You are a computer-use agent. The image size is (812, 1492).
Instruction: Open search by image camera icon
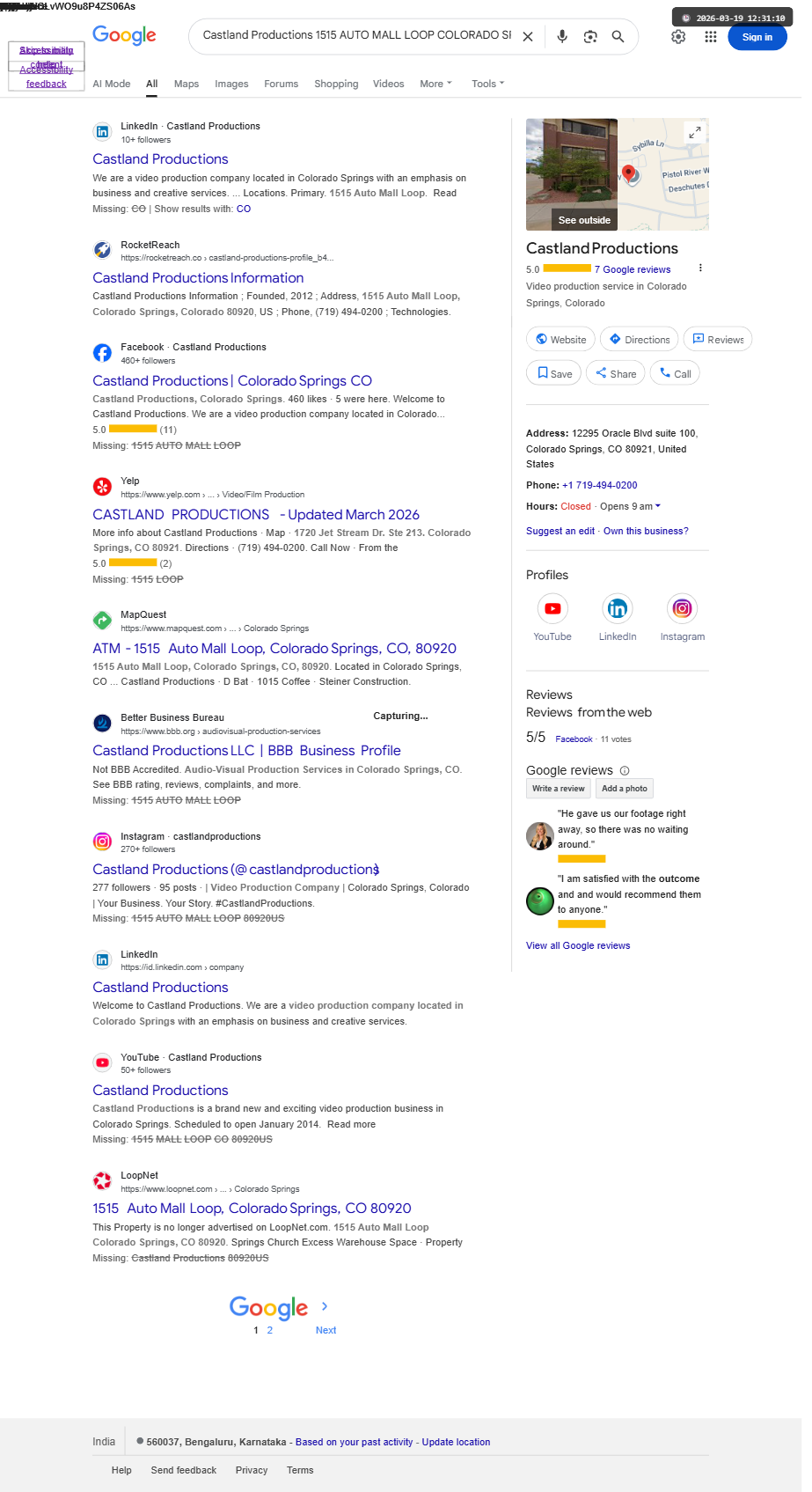(x=590, y=36)
